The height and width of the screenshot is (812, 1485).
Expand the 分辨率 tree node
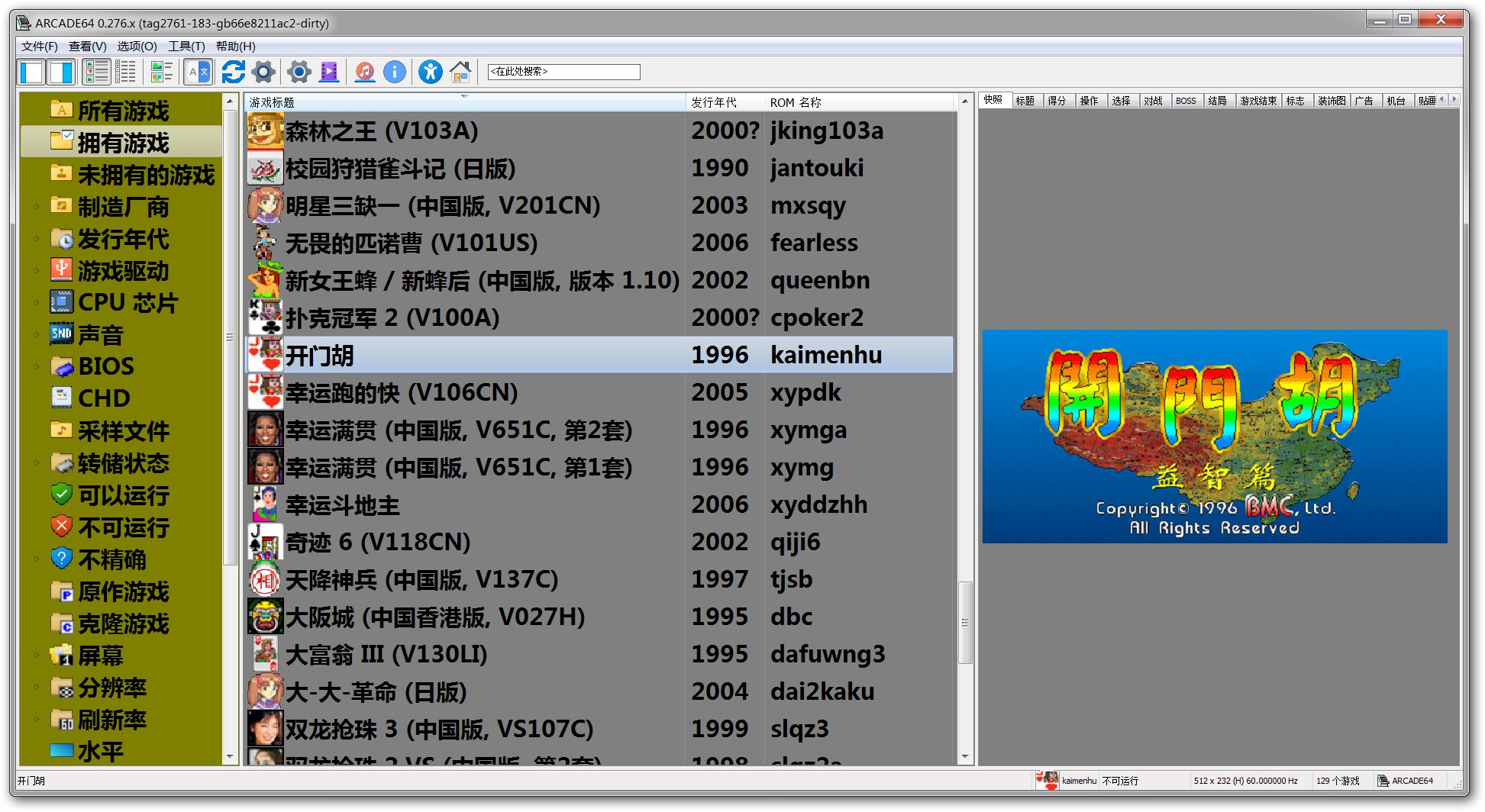tap(36, 687)
